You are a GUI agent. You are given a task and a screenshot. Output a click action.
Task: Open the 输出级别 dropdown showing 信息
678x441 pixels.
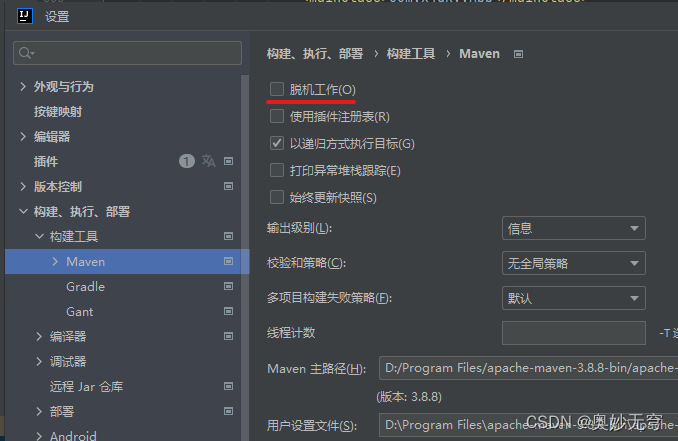(573, 228)
